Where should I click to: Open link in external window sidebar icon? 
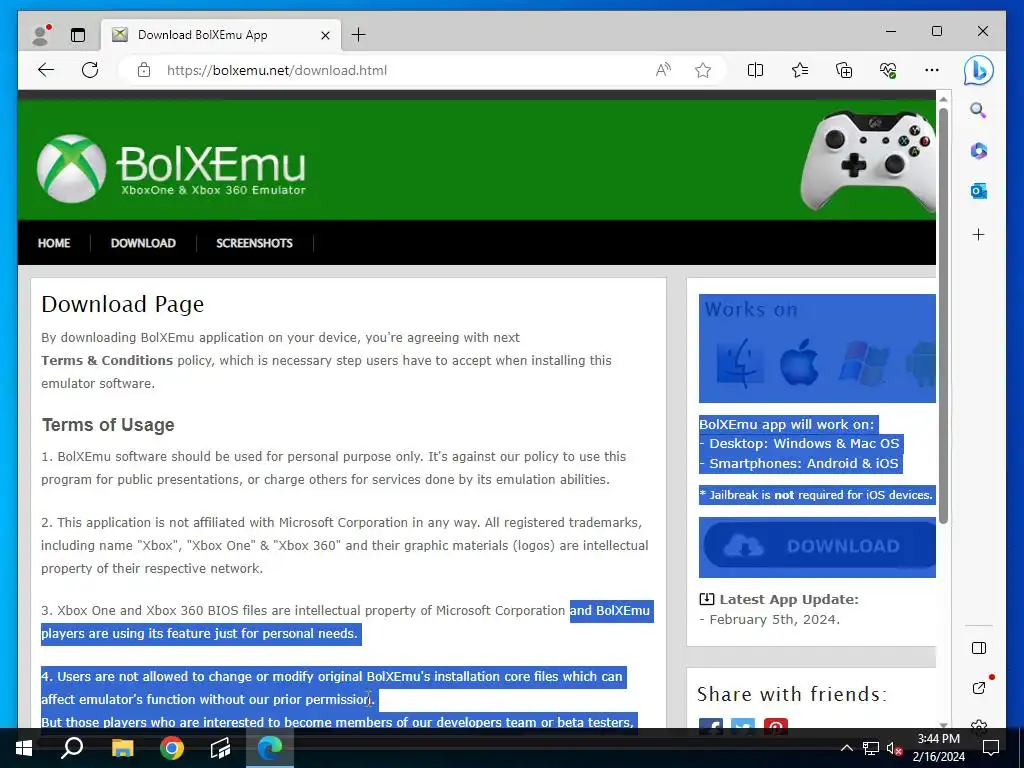978,688
